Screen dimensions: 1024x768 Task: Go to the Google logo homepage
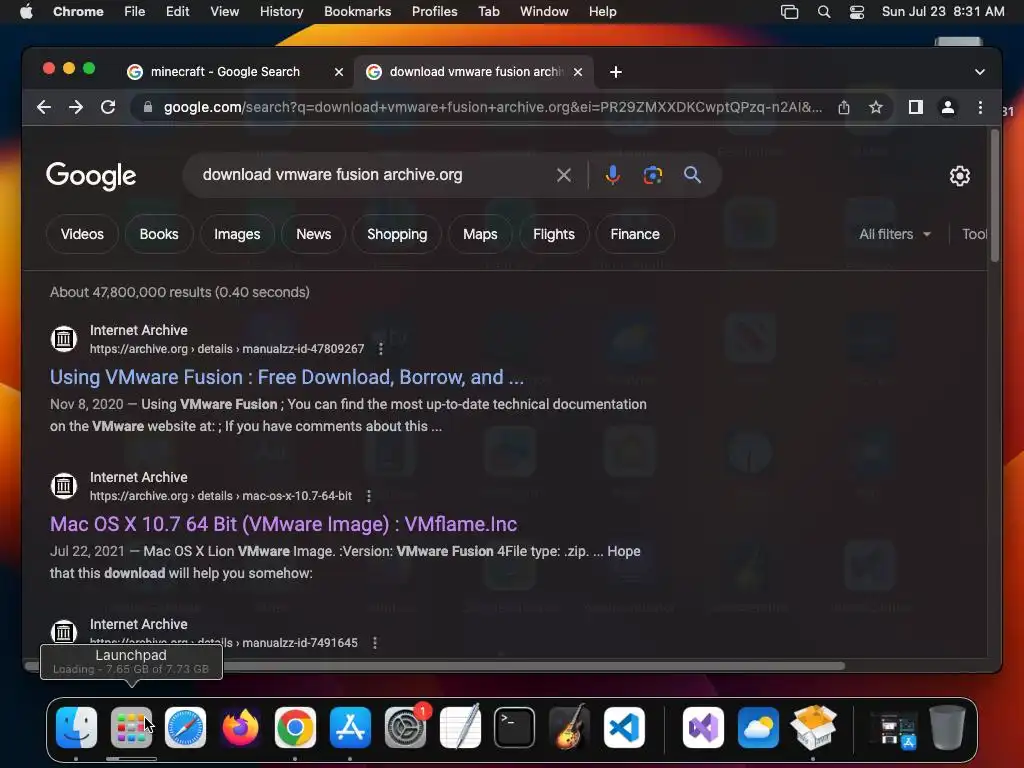(91, 176)
